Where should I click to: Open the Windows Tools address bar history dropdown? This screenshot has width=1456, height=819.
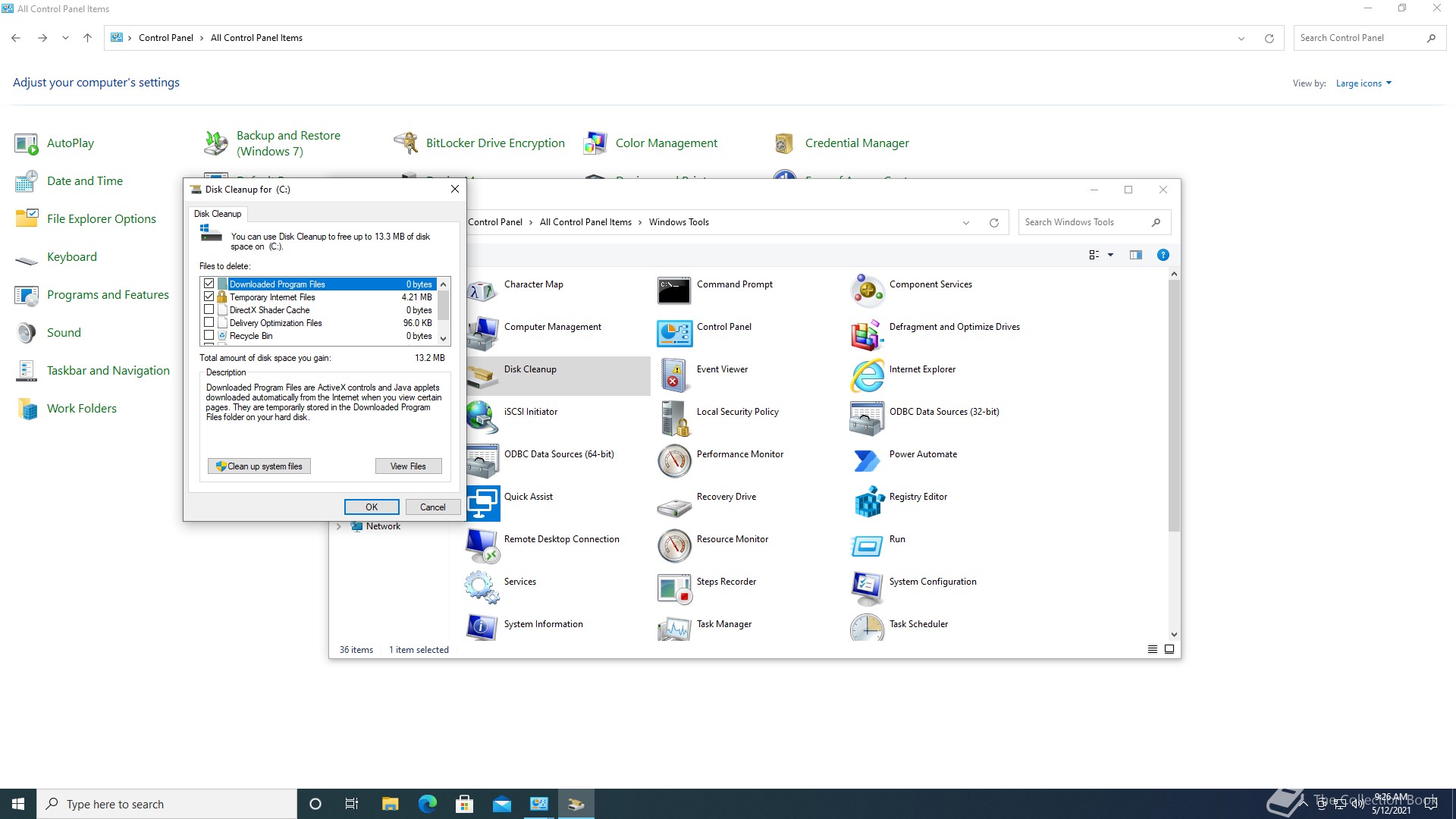pyautogui.click(x=965, y=222)
